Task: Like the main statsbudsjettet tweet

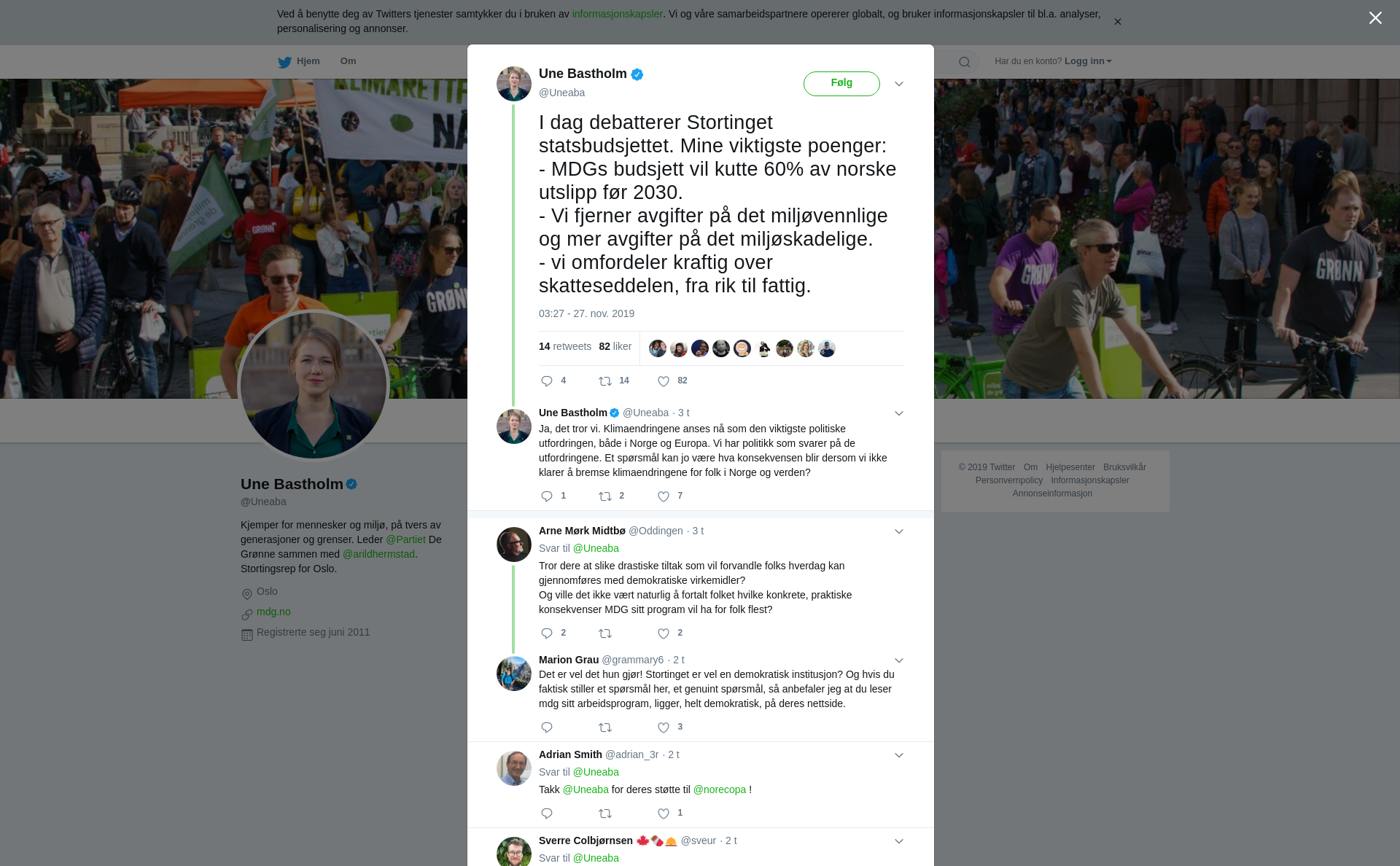Action: [664, 381]
